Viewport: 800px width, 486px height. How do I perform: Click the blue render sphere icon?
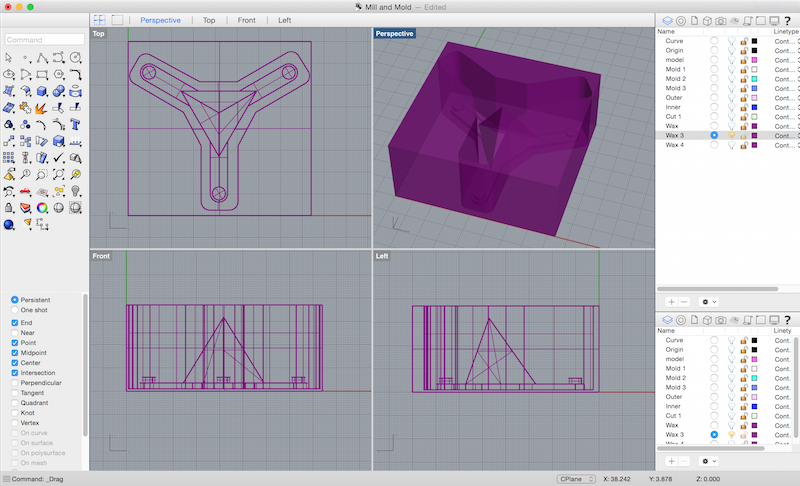click(9, 224)
